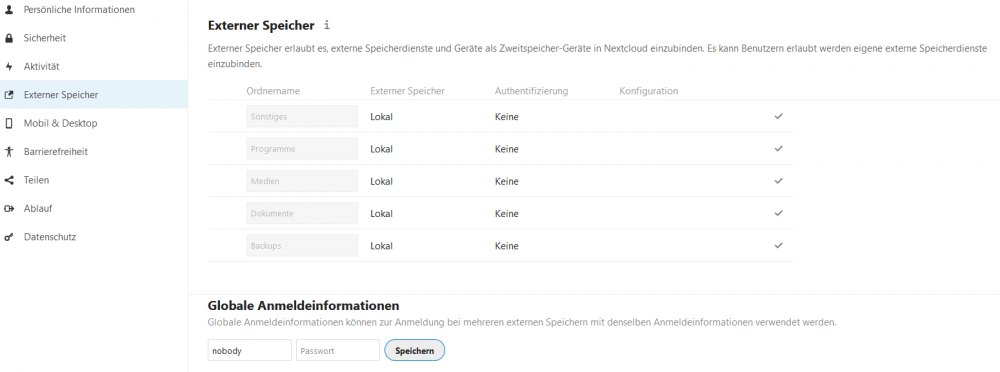Click the key icon beside Datenschutz
This screenshot has height=372, width=1000.
[x=9, y=237]
